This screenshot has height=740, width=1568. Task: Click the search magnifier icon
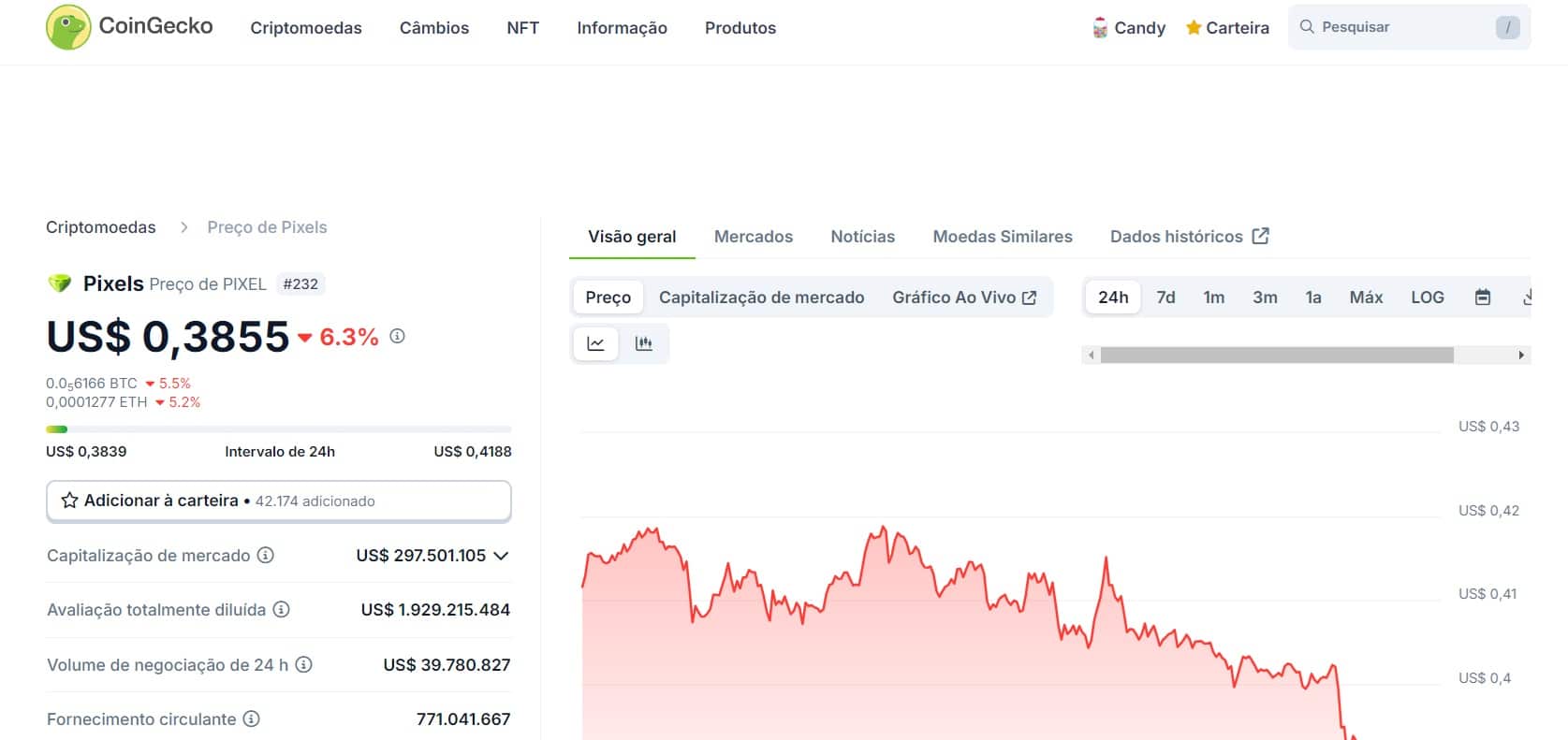pyautogui.click(x=1307, y=27)
